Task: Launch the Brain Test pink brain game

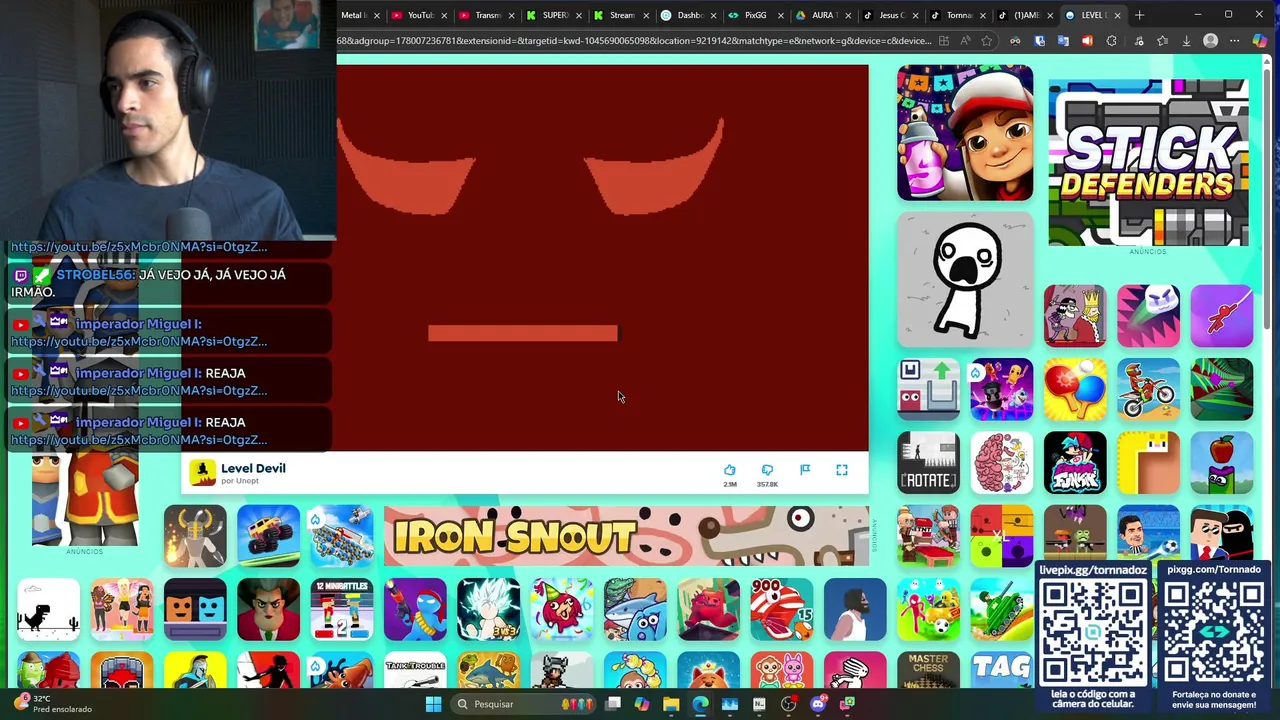Action: coord(1001,463)
